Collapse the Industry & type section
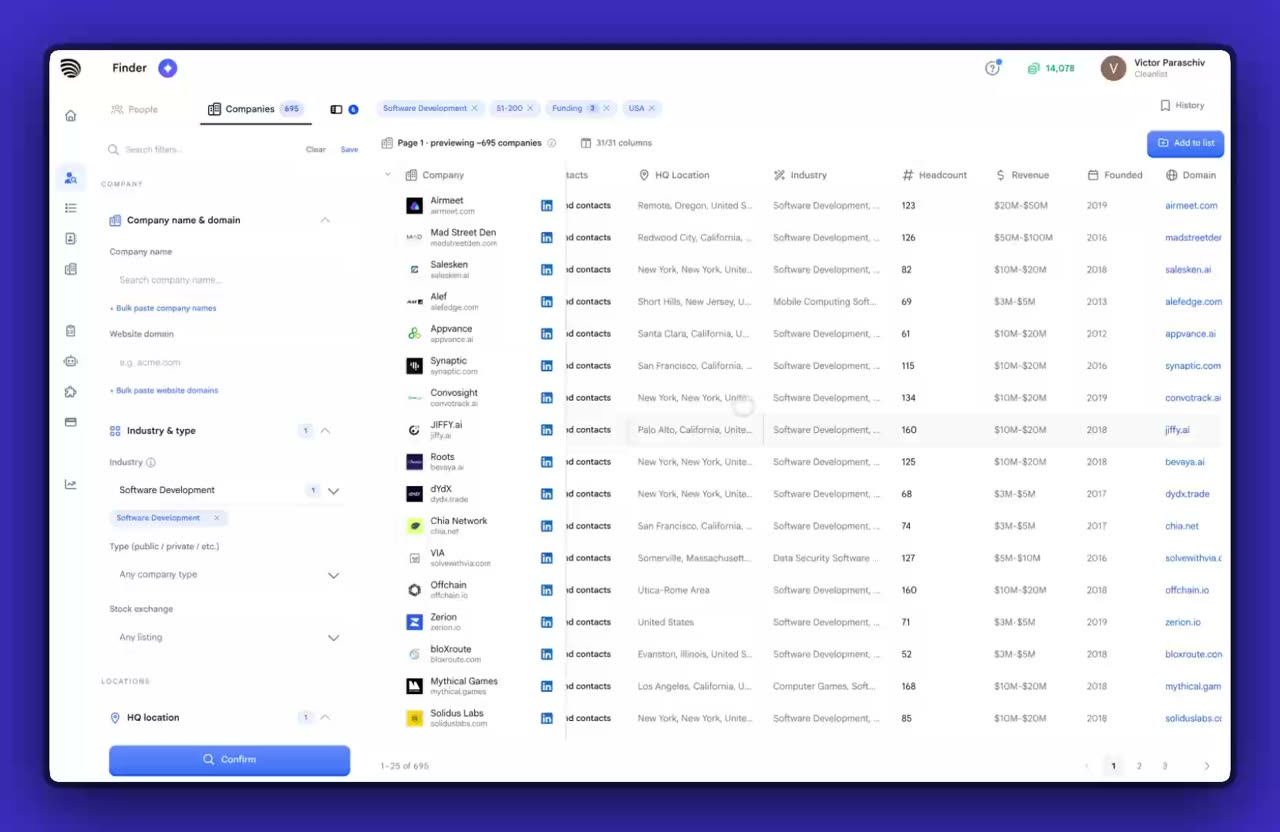1280x832 pixels. pos(324,431)
